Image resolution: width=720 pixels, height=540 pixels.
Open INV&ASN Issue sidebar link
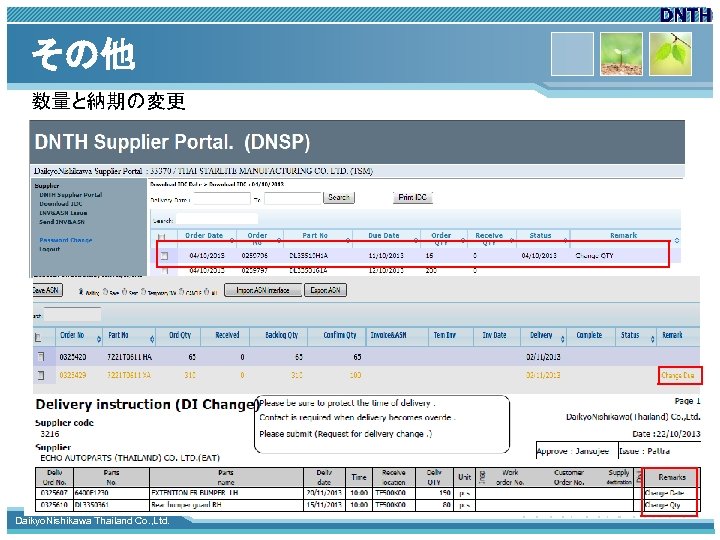63,213
